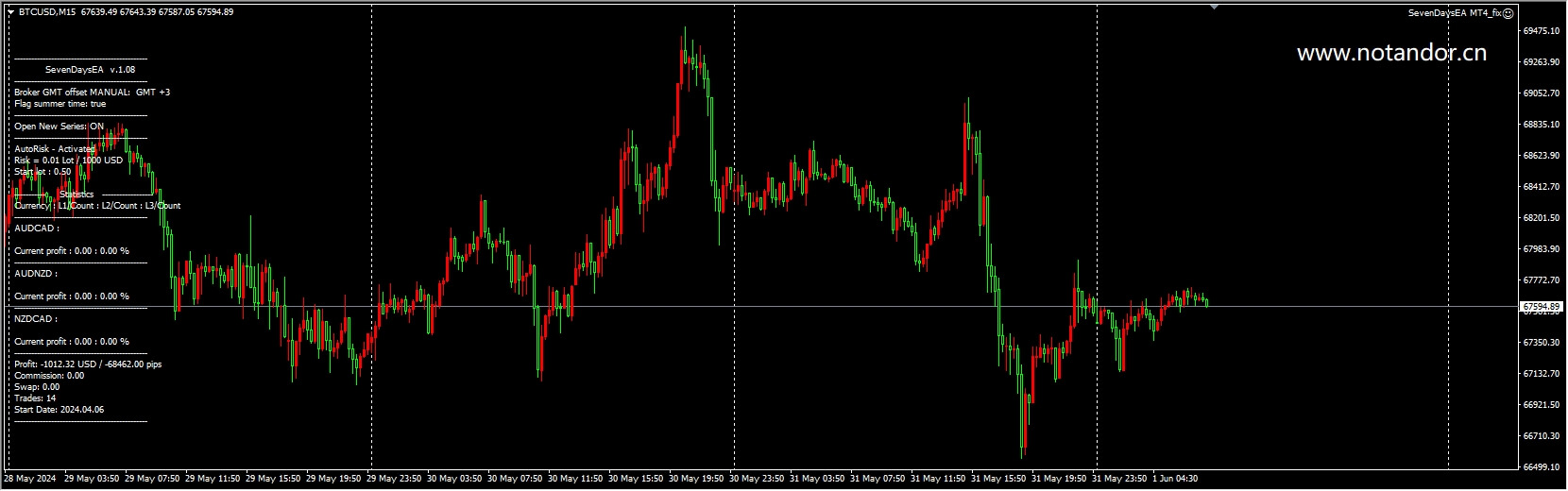Screen dimensions: 1568x491
Task: Open the triangle menu beside BTCUSD,M15
Action: 10,12
